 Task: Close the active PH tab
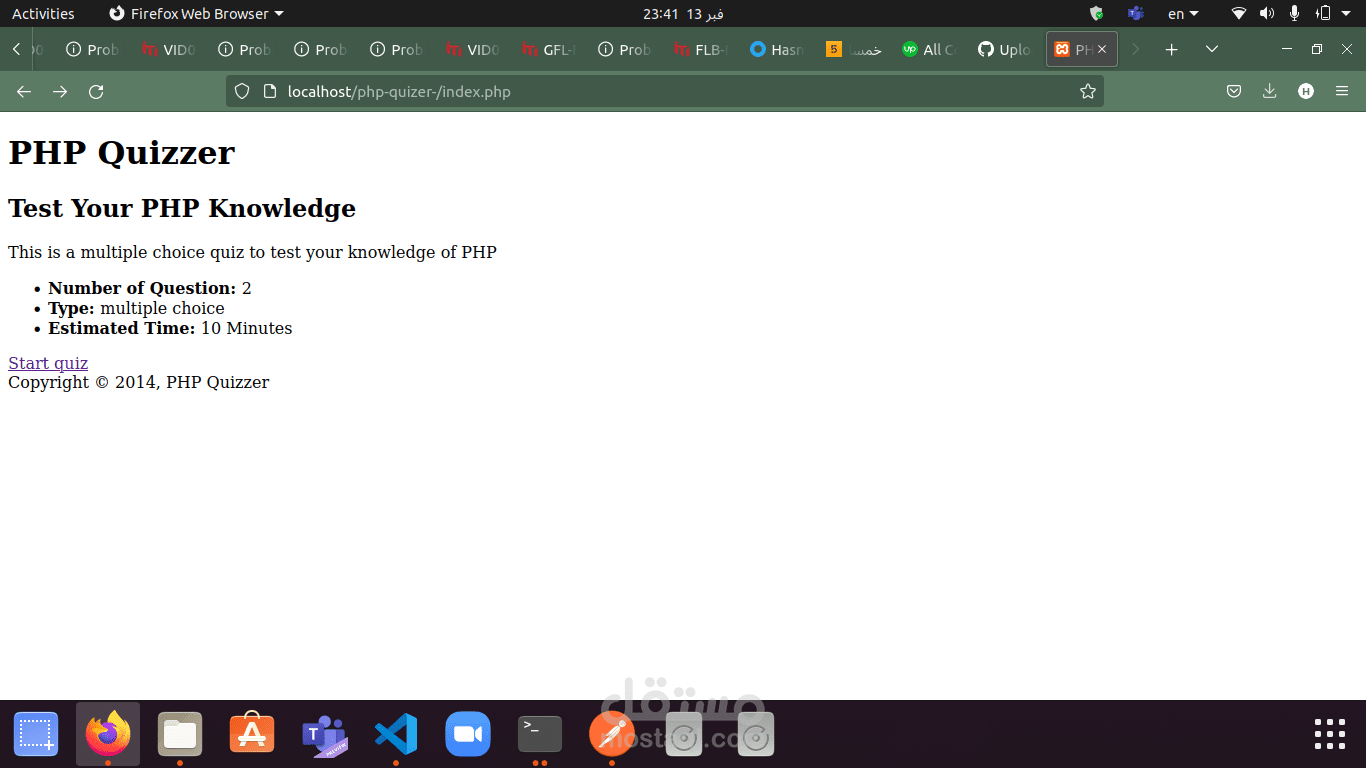[1102, 49]
